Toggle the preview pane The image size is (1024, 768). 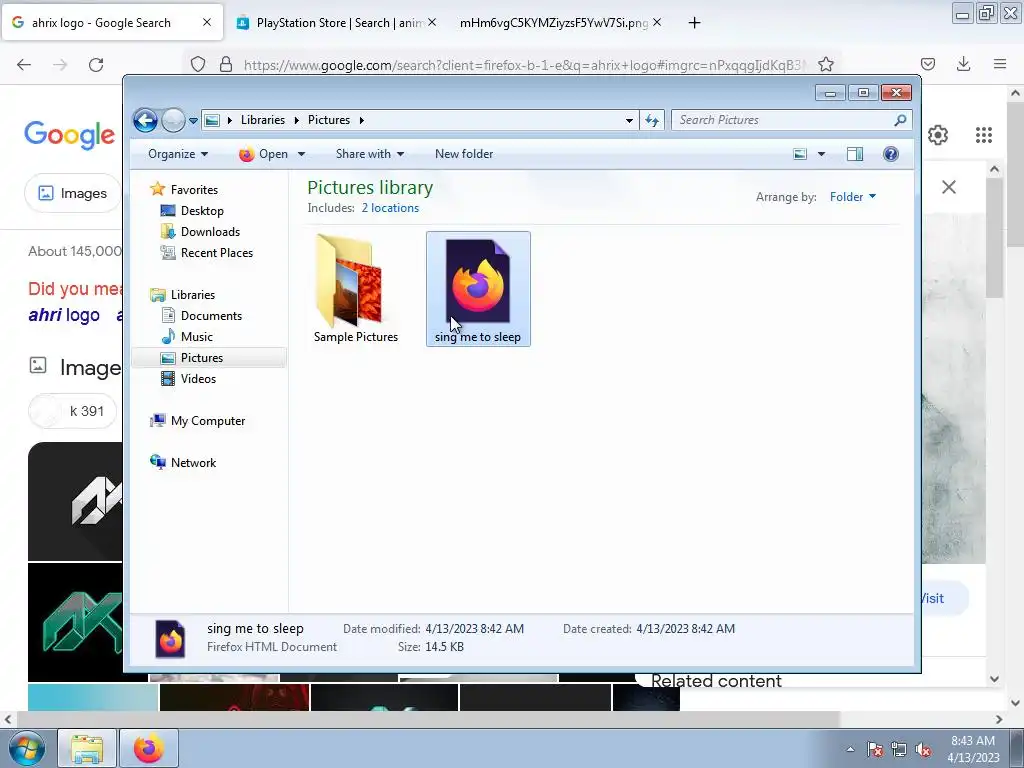855,154
